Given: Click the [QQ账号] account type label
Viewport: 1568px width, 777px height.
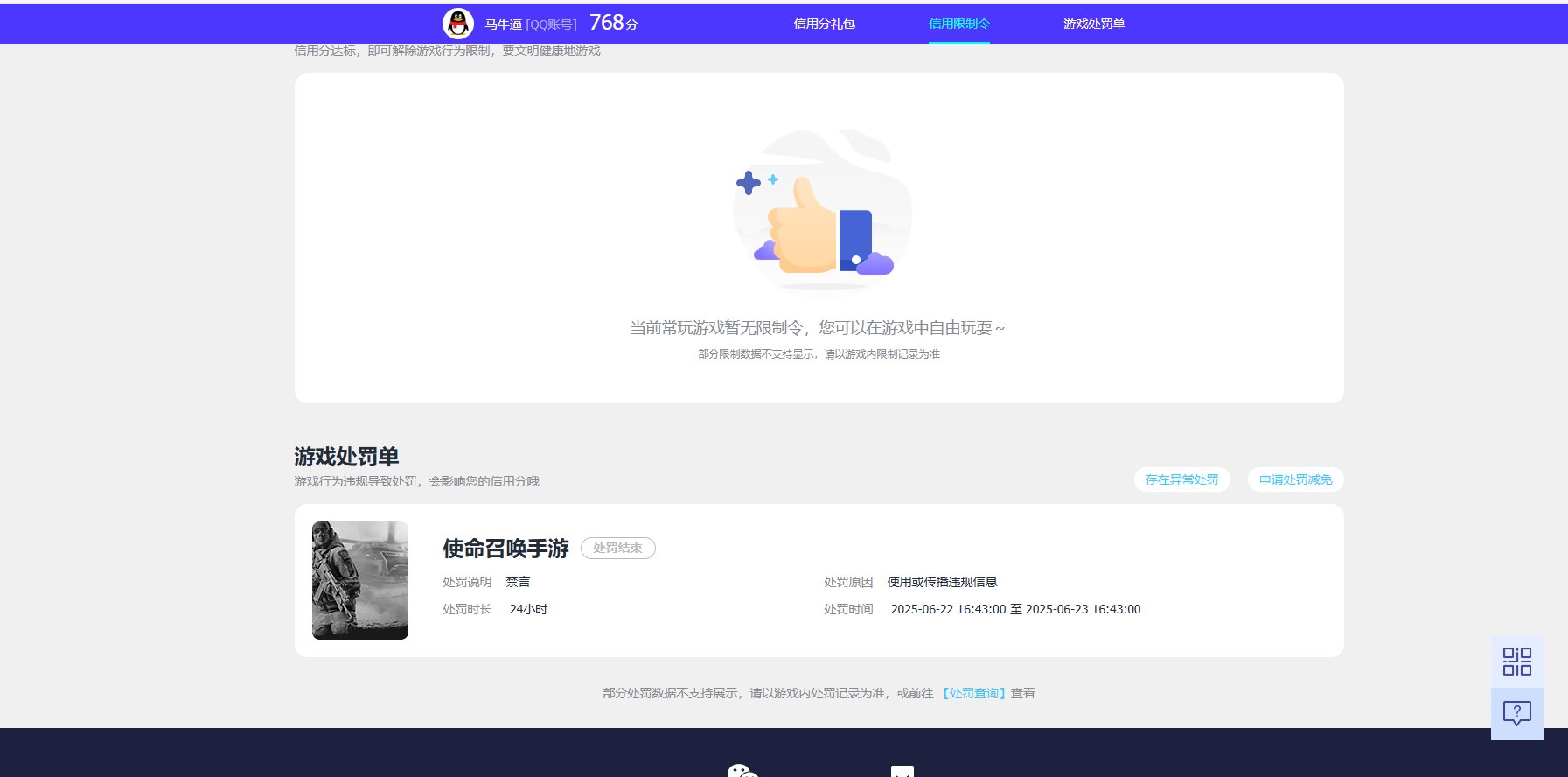Looking at the screenshot, I should click(x=551, y=24).
